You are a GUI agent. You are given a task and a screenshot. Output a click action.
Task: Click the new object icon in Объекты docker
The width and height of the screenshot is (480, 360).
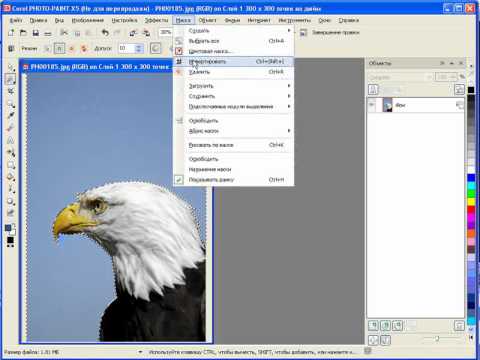(373, 326)
